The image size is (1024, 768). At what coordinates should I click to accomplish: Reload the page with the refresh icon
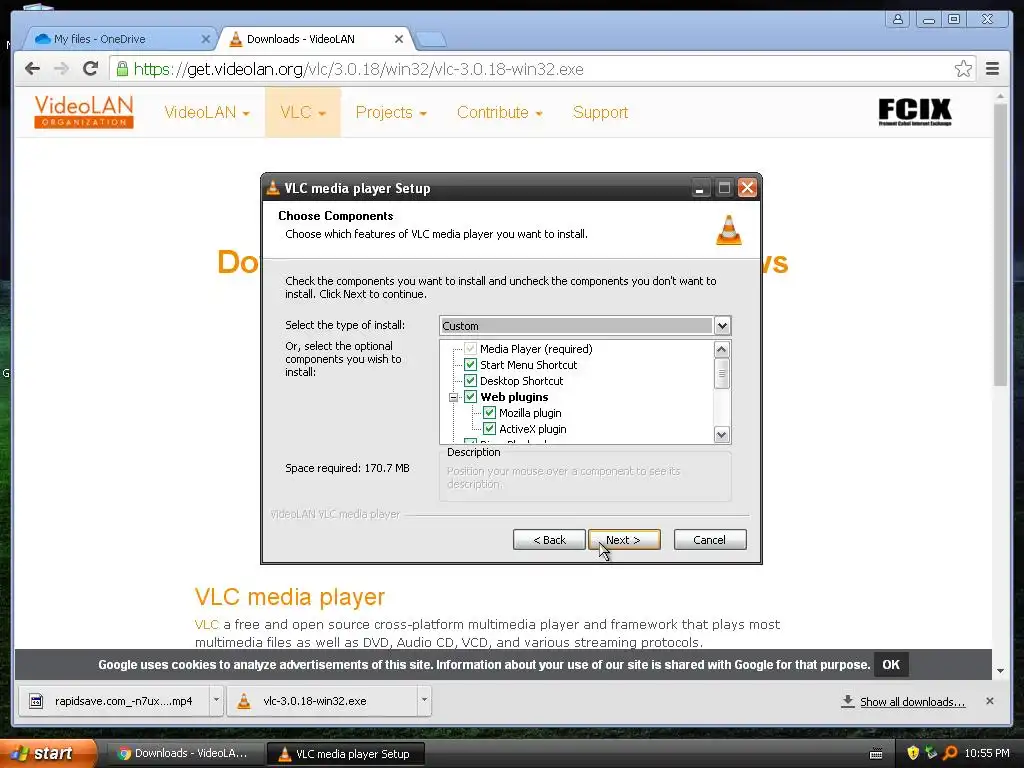click(x=90, y=69)
